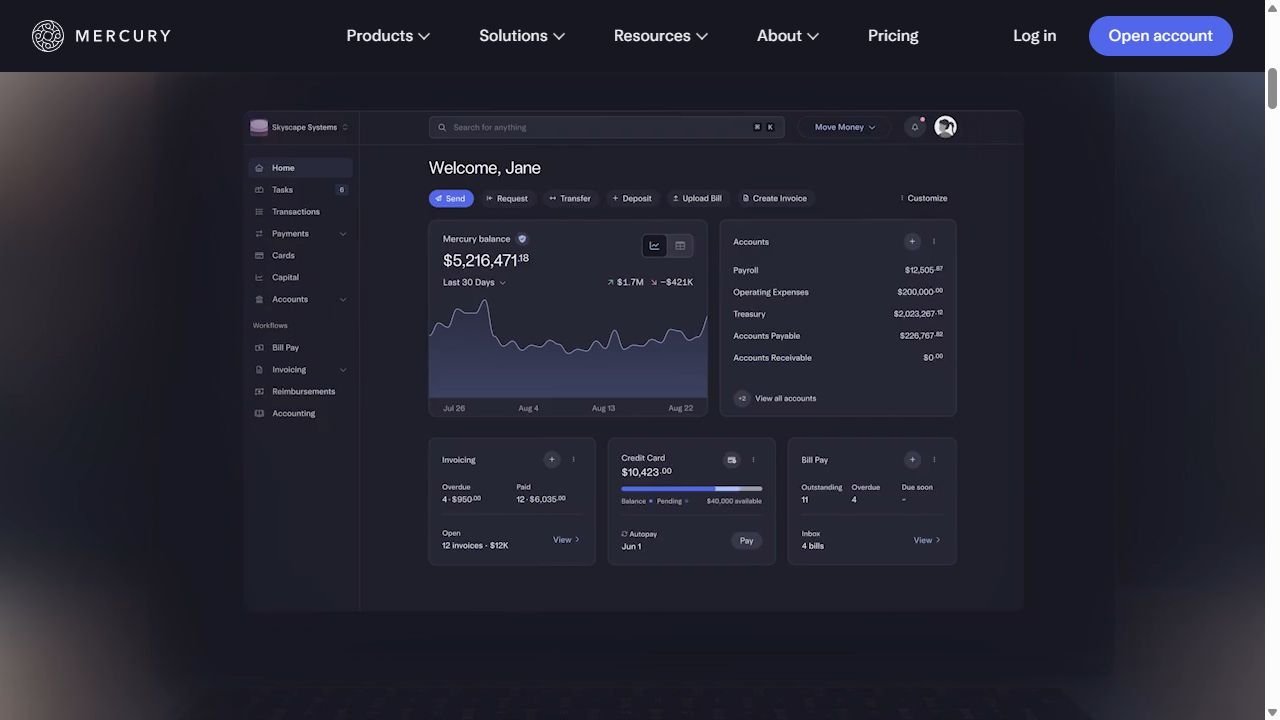This screenshot has height=720, width=1280.
Task: Click the plus icon on the Bill Pay card
Action: coord(912,459)
